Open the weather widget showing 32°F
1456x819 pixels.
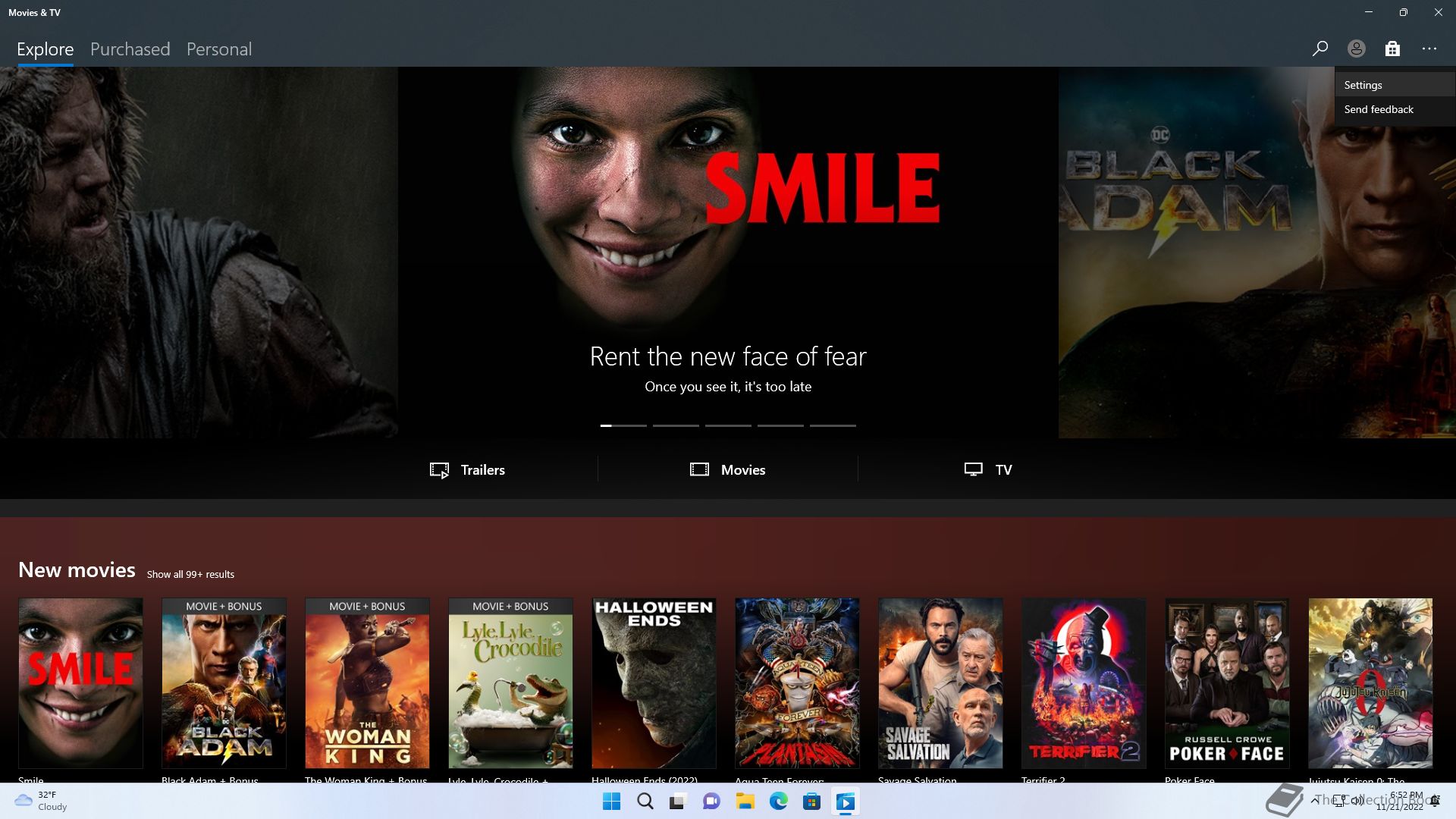pyautogui.click(x=42, y=801)
